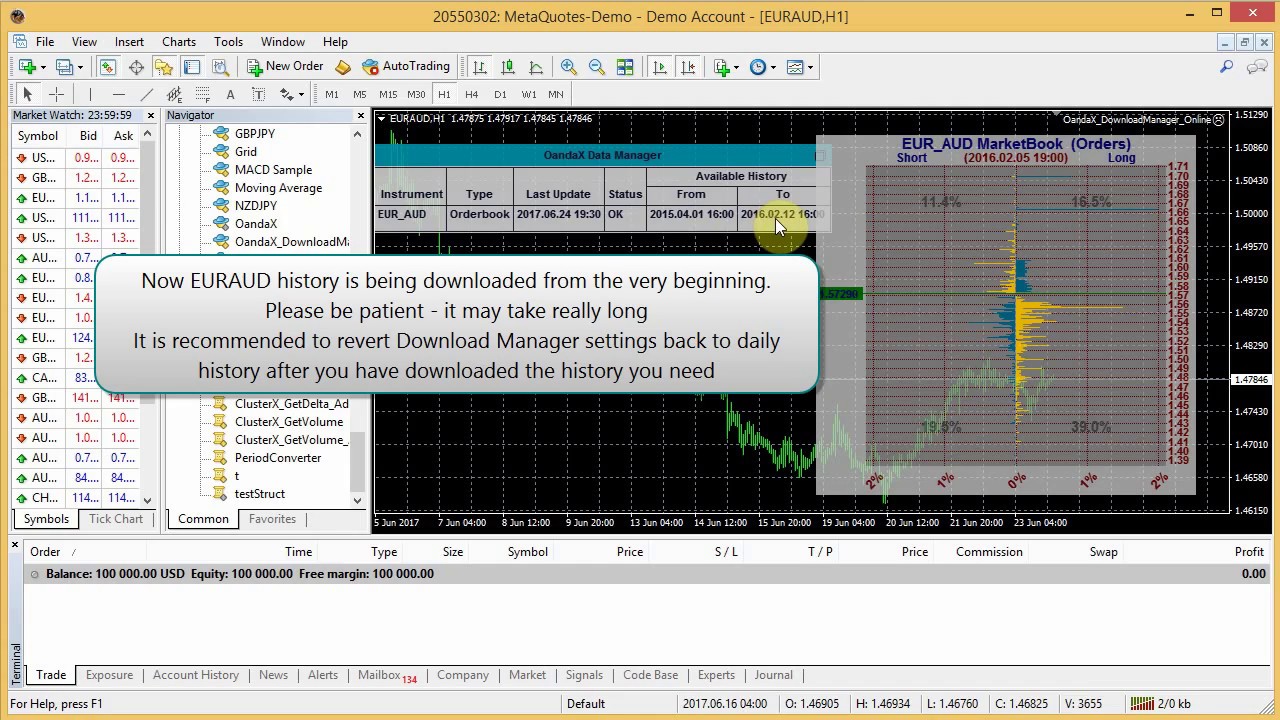The width and height of the screenshot is (1280, 720).
Task: Select the text label T tool
Action: (258, 94)
